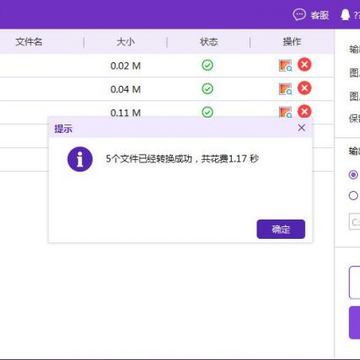
Task: Preview the image in the 0.02 M row
Action: (285, 65)
